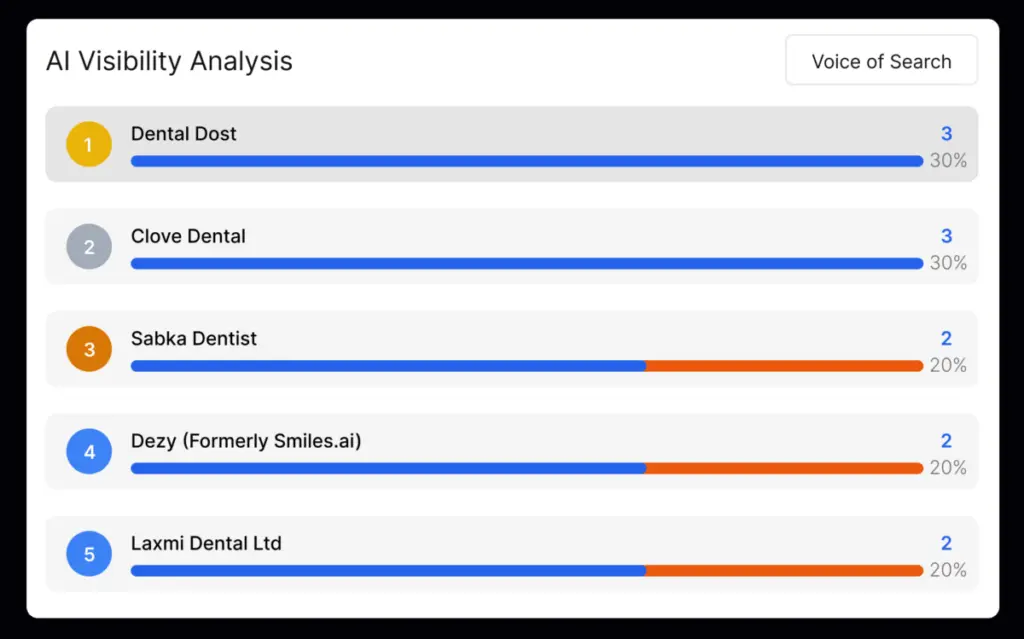Image resolution: width=1024 pixels, height=639 pixels.
Task: Click the 20% label beside Laxmi Dental Ltd
Action: tap(948, 570)
